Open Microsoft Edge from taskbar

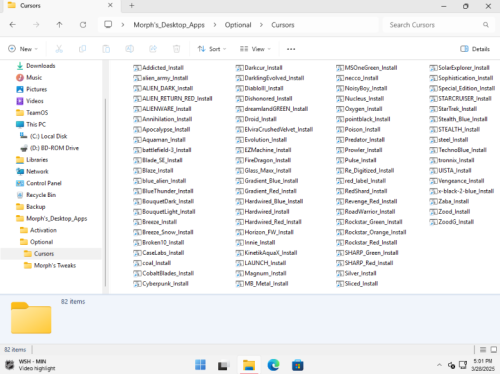[x=273, y=365]
